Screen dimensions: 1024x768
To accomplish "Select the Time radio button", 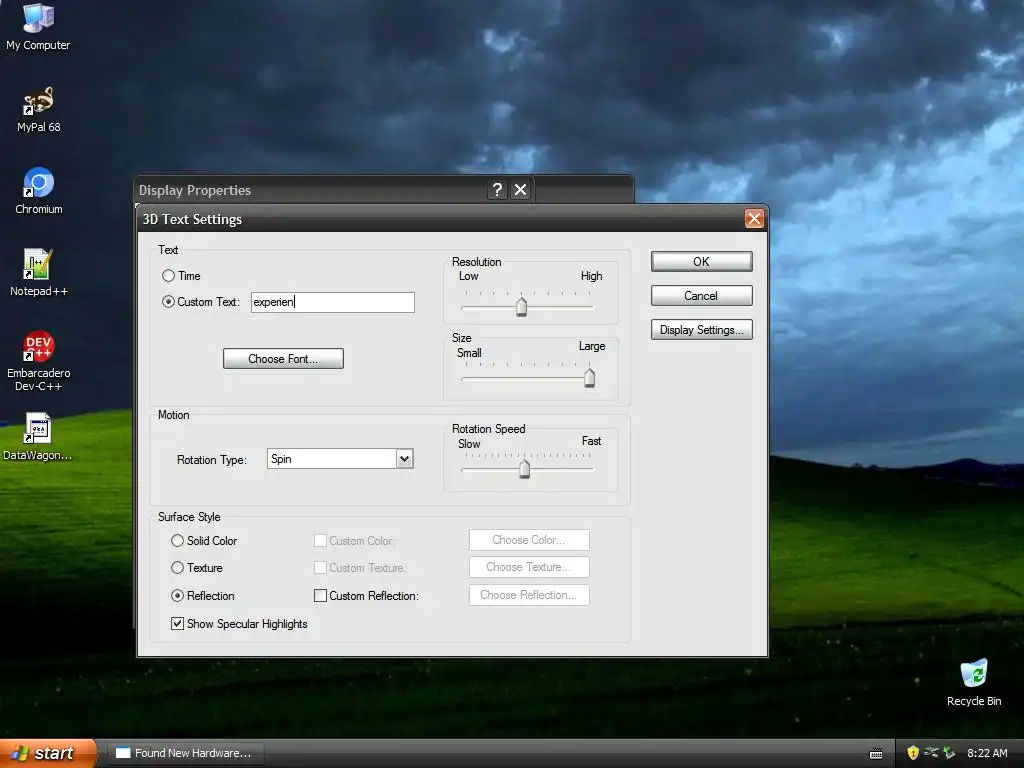I will pyautogui.click(x=168, y=276).
